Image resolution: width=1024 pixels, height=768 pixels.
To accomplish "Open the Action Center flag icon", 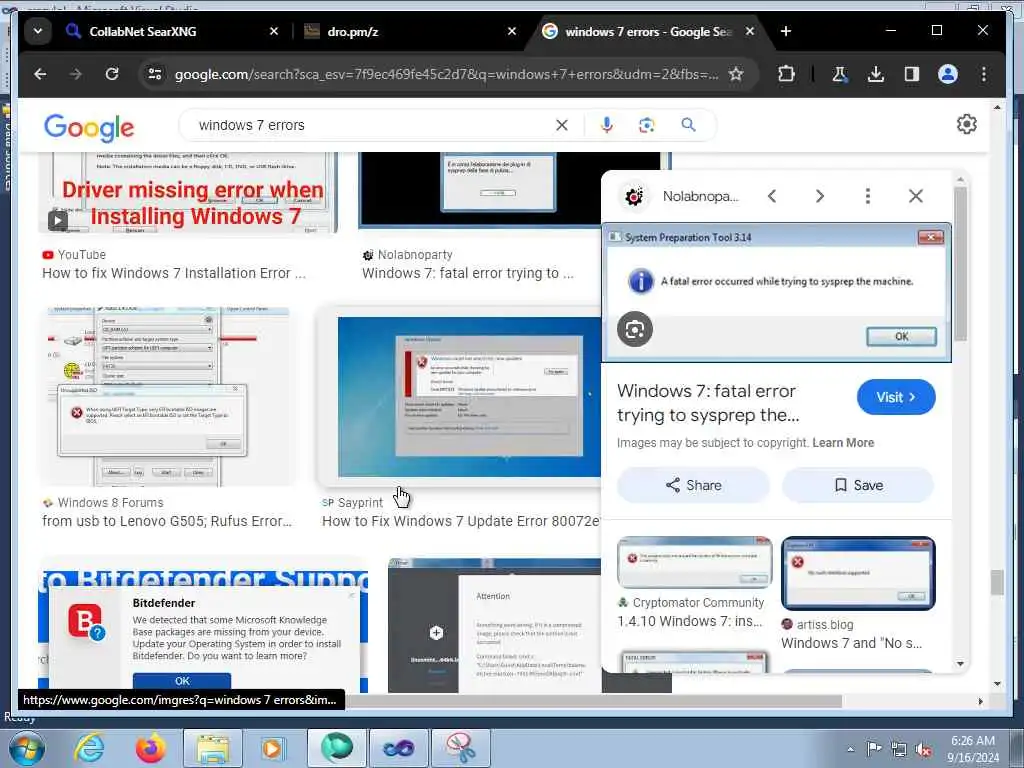I will (873, 750).
